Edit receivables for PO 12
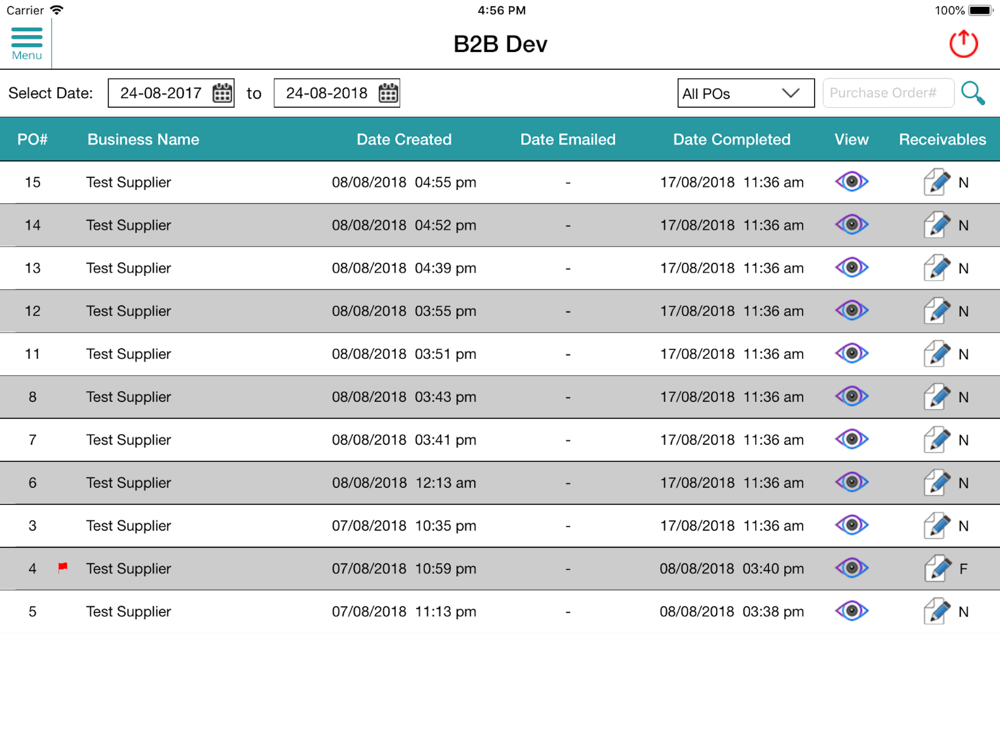 pyautogui.click(x=937, y=311)
